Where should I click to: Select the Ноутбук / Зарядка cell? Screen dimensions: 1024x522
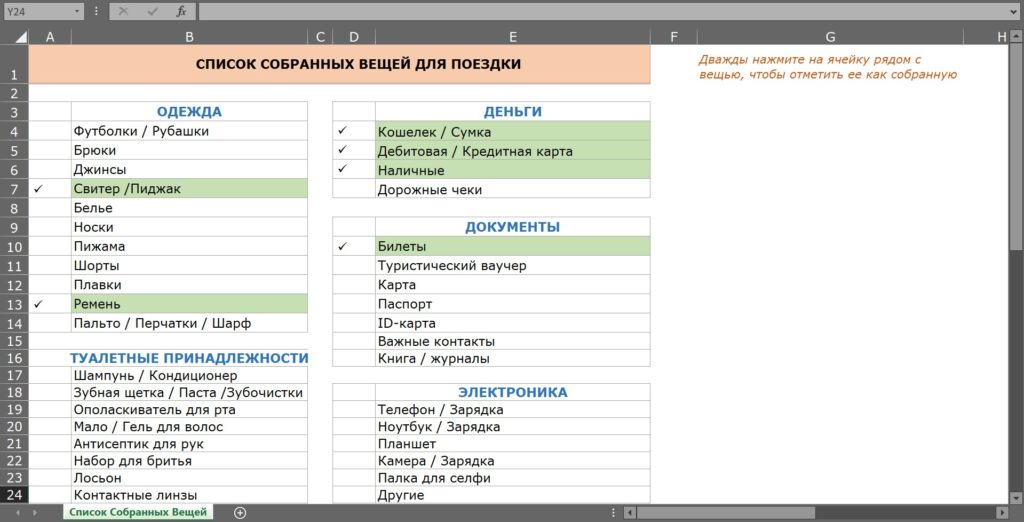click(x=513, y=427)
